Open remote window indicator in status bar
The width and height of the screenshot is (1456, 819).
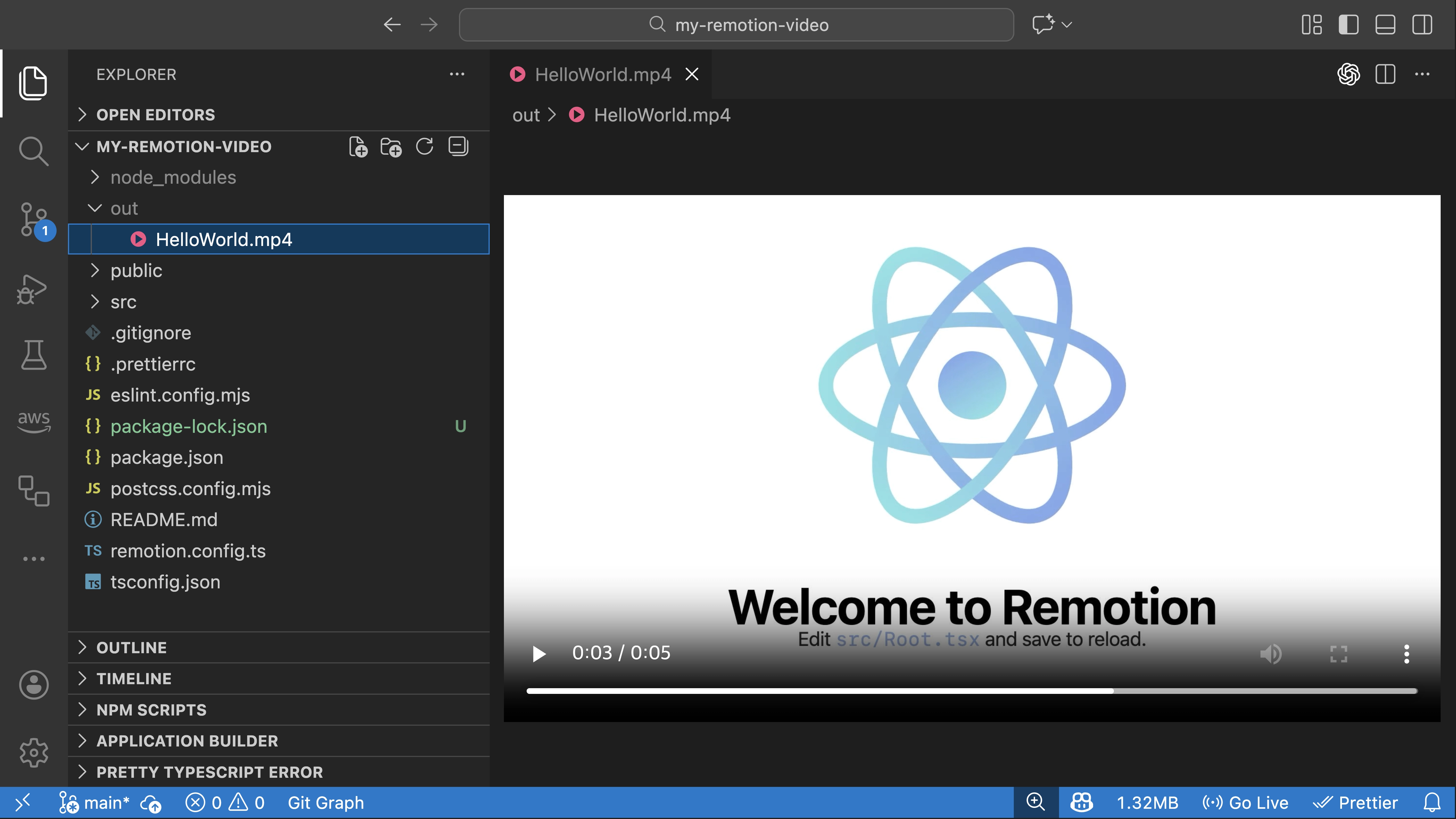23,803
